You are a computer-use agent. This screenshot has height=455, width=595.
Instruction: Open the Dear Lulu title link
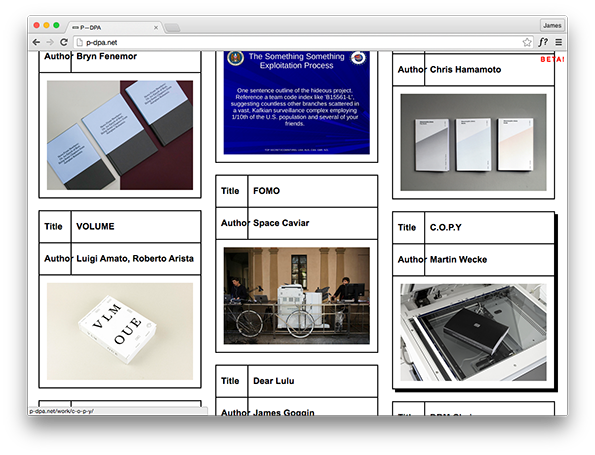point(274,381)
